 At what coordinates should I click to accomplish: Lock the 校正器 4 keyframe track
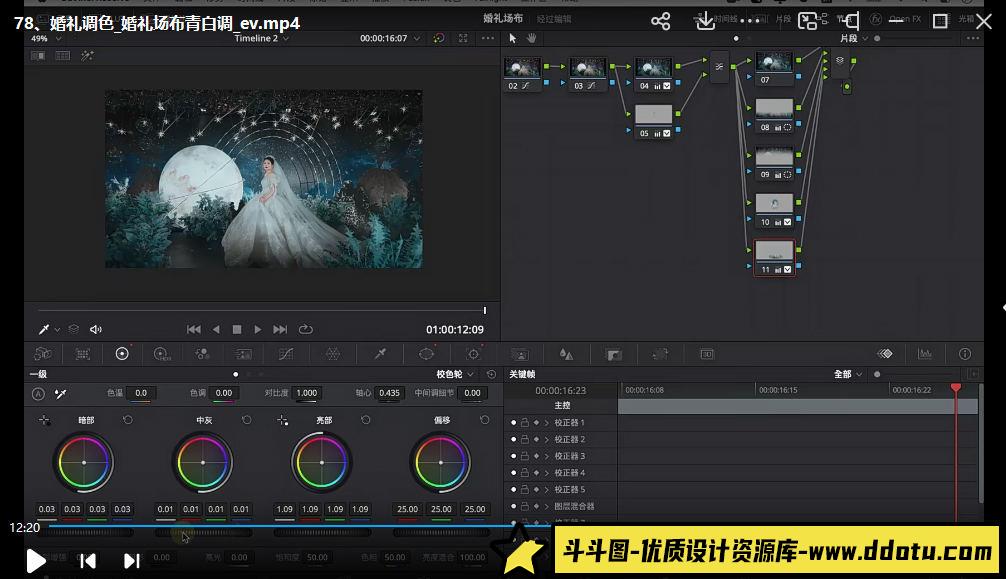[x=525, y=472]
